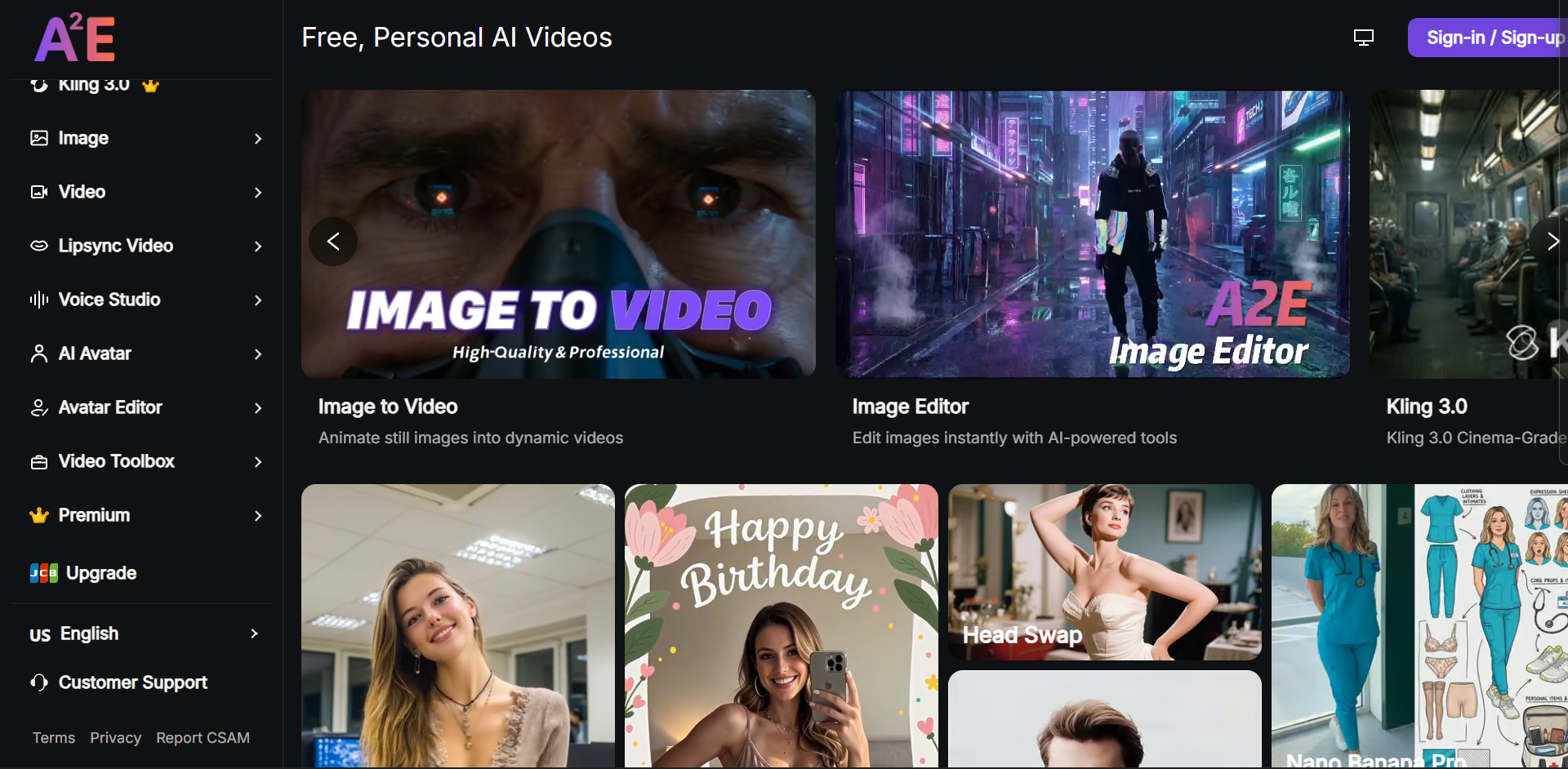Click the monitor display icon
The width and height of the screenshot is (1568, 769).
1363,38
